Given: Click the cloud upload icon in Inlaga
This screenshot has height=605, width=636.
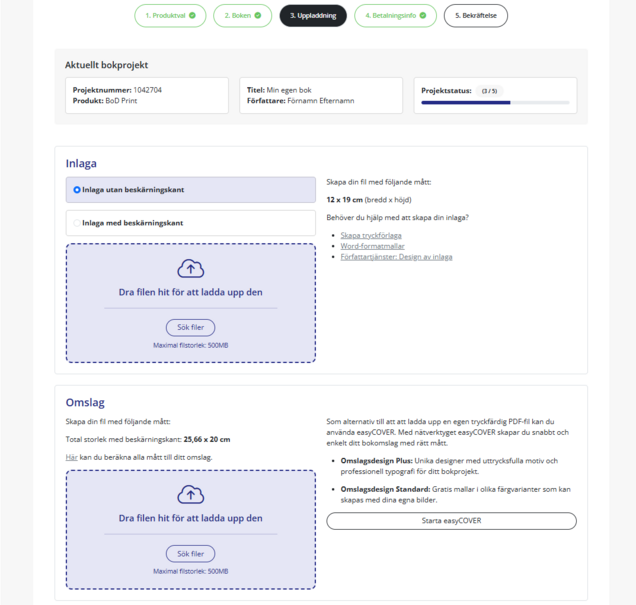Looking at the screenshot, I should [191, 268].
